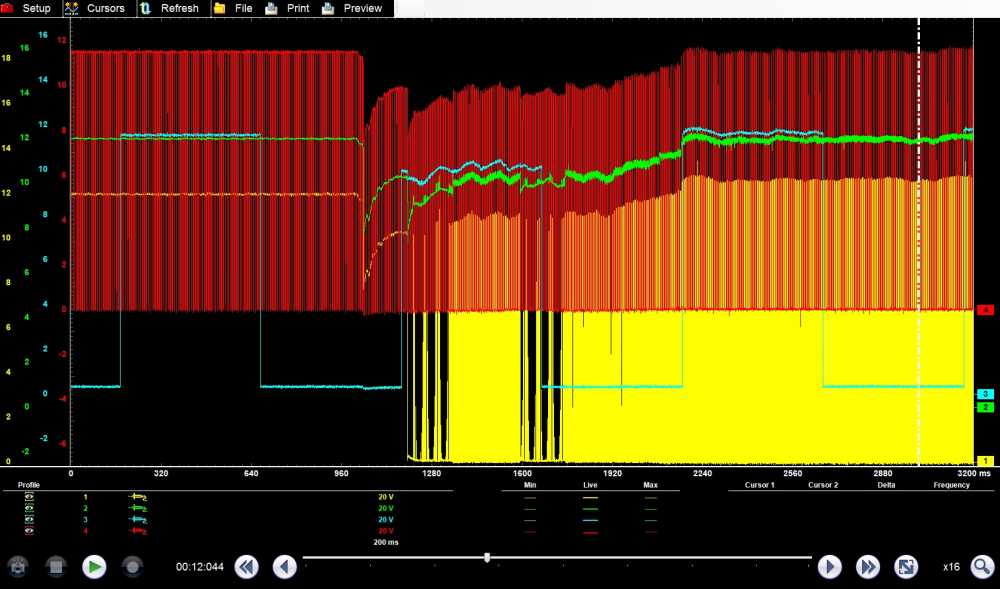The width and height of the screenshot is (1000, 589).
Task: Step forward one frame with the single right arrow
Action: point(829,567)
